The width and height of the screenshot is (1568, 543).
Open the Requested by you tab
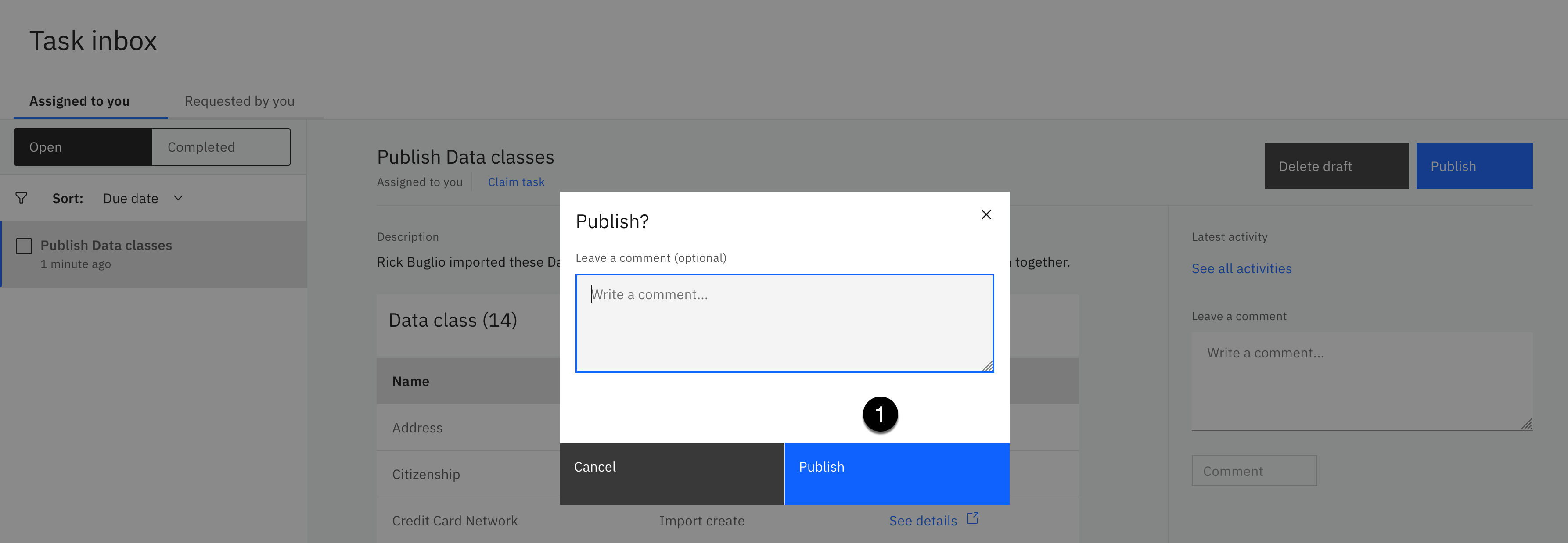pyautogui.click(x=239, y=101)
